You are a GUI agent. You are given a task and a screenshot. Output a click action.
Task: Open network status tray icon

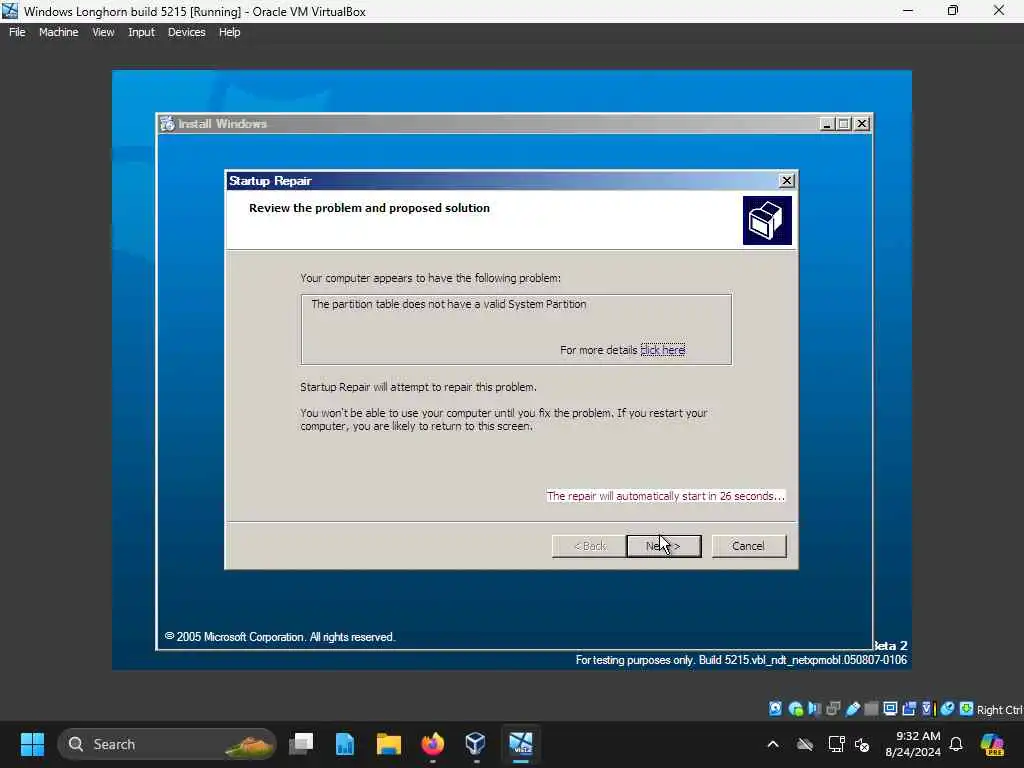pos(836,744)
